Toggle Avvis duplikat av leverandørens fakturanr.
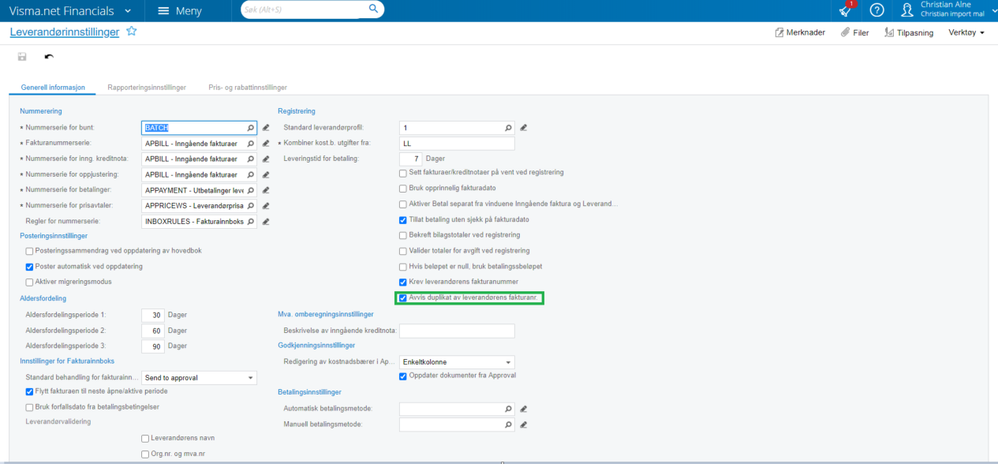998x464 pixels. [x=402, y=297]
